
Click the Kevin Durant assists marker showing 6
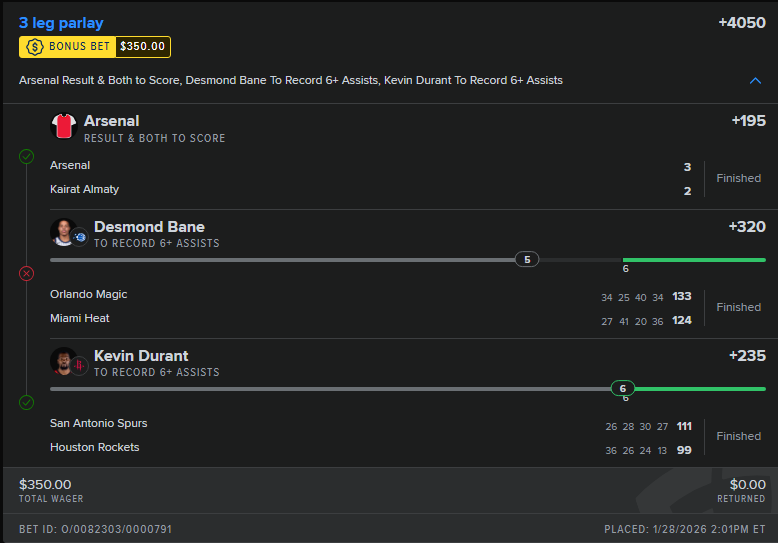[623, 388]
